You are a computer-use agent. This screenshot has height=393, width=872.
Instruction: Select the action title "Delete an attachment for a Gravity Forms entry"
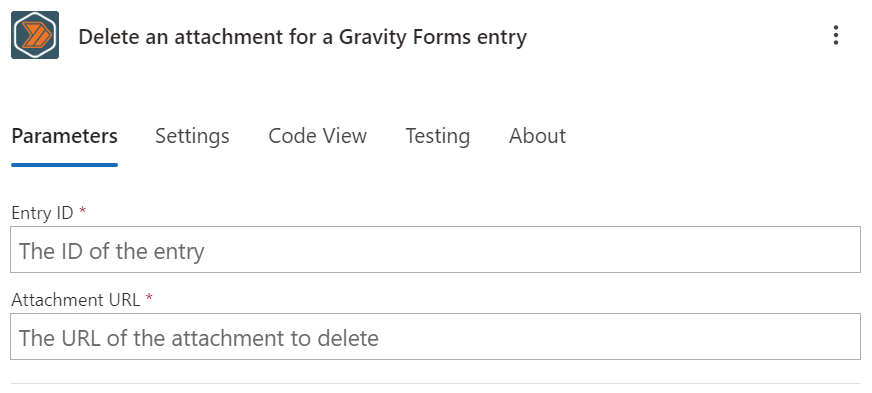[303, 37]
